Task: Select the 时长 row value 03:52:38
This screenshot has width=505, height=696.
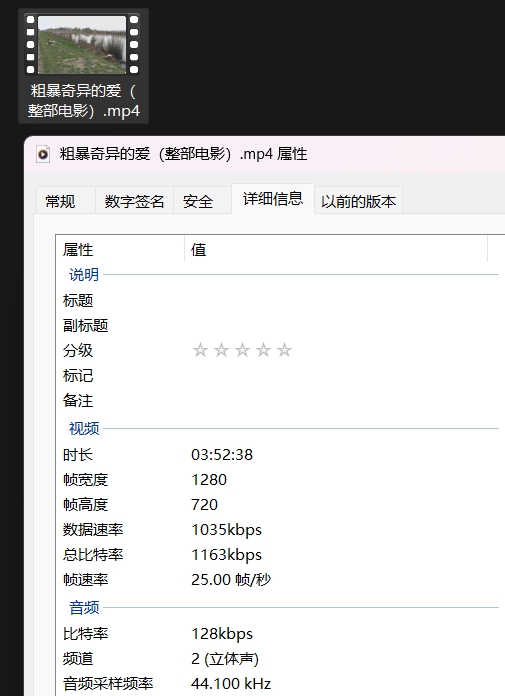Action: point(222,455)
